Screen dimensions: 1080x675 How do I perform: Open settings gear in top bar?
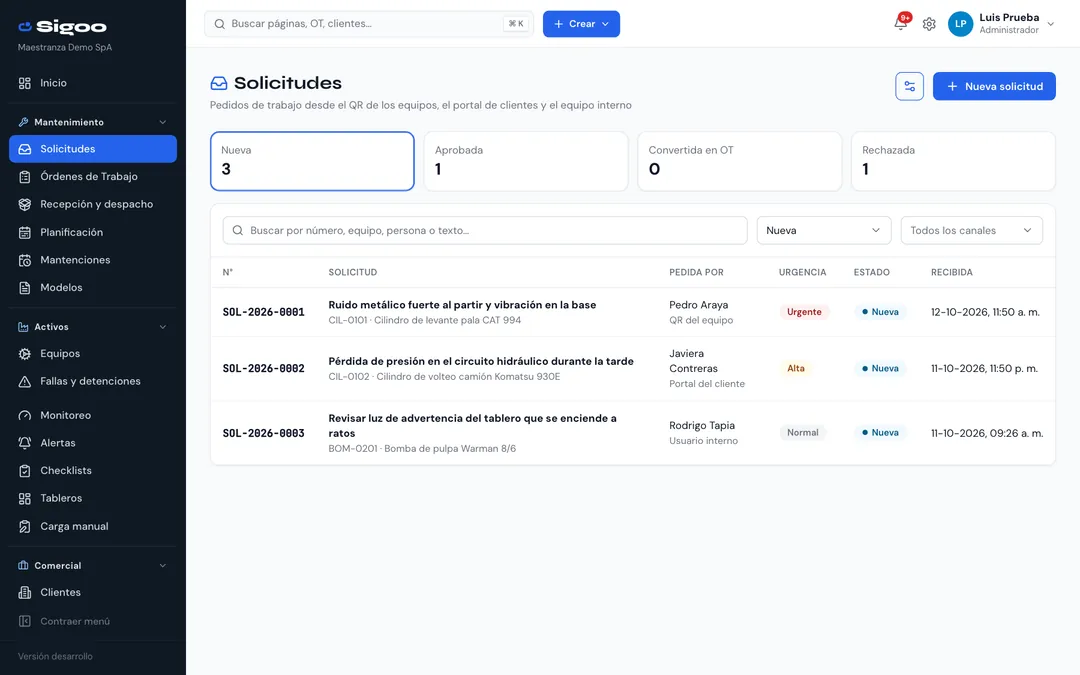[929, 24]
